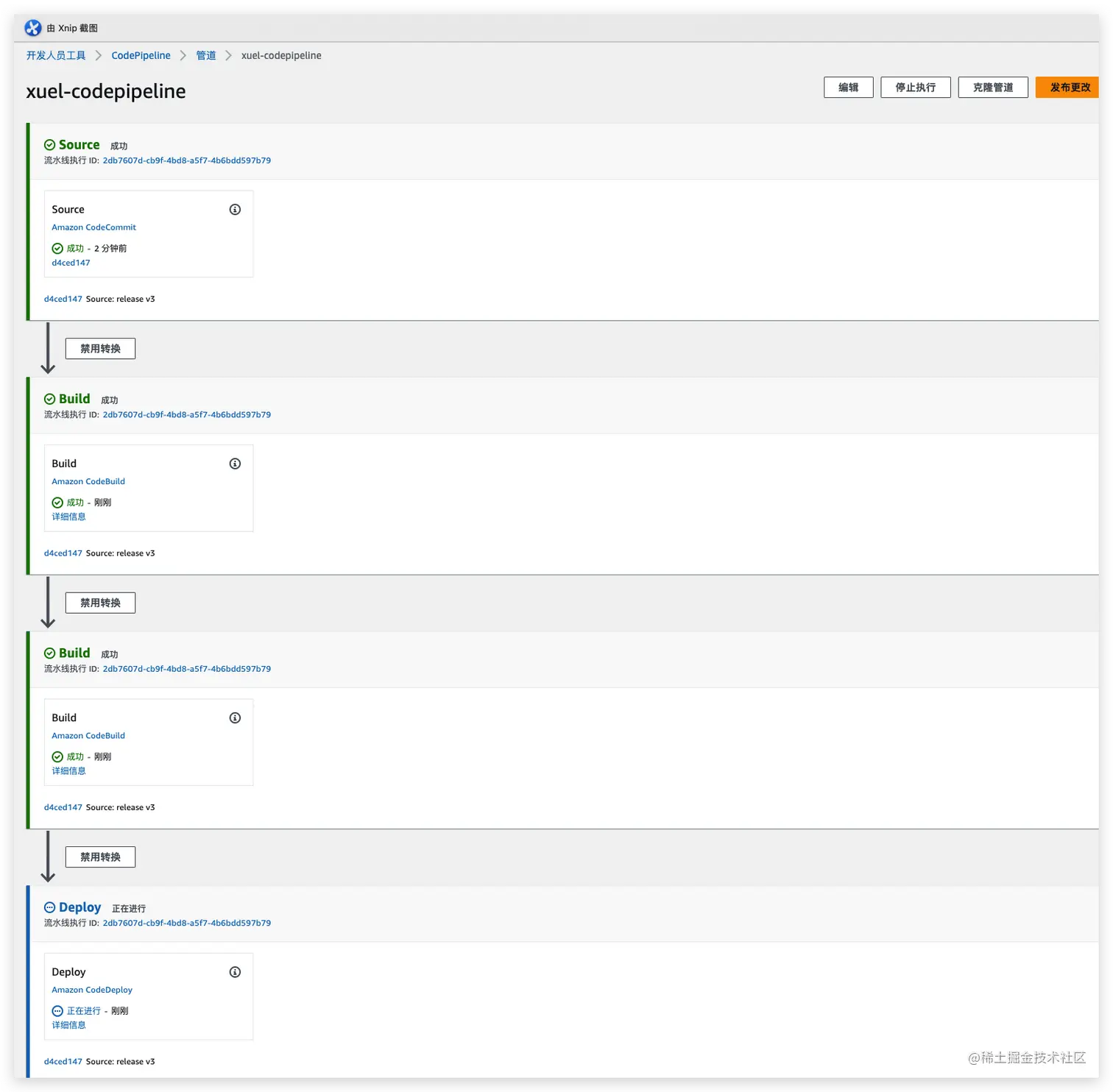Image resolution: width=1113 pixels, height=1092 pixels.
Task: Click the 克隆管道 button
Action: [x=992, y=88]
